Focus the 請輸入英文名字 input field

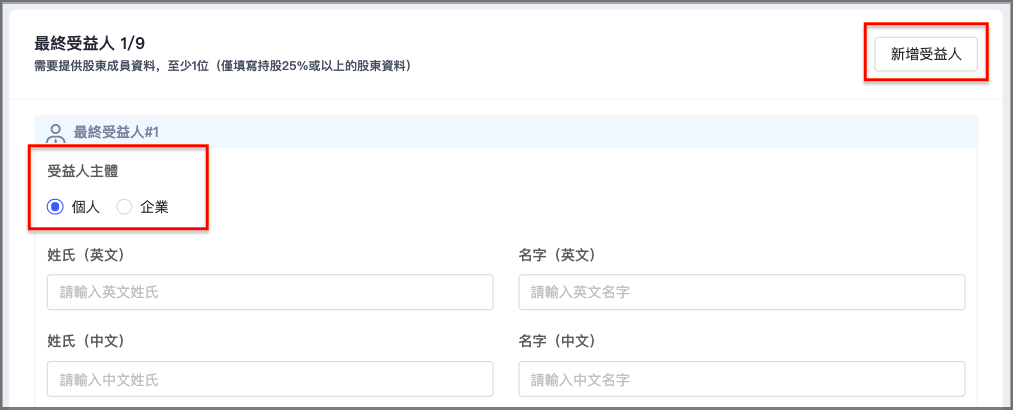tap(742, 292)
